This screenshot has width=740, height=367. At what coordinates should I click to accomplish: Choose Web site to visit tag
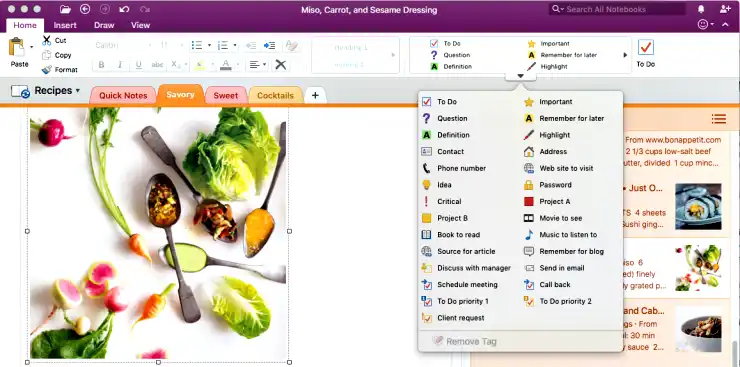566,168
